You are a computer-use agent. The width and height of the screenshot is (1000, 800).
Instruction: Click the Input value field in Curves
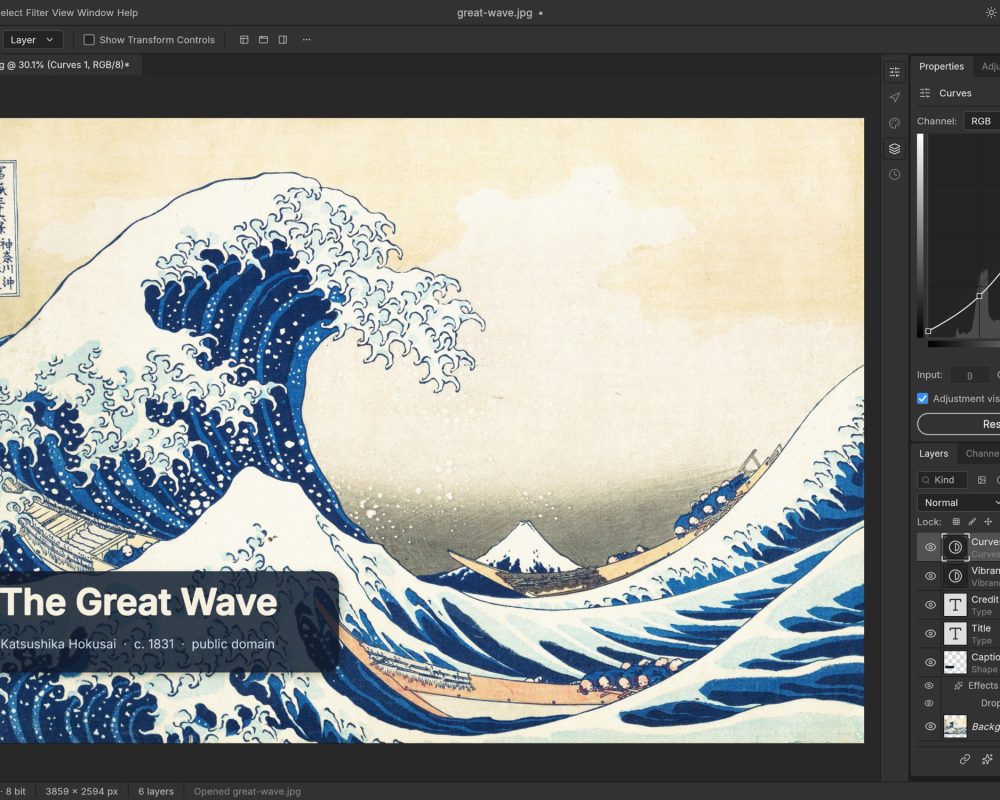pos(969,375)
